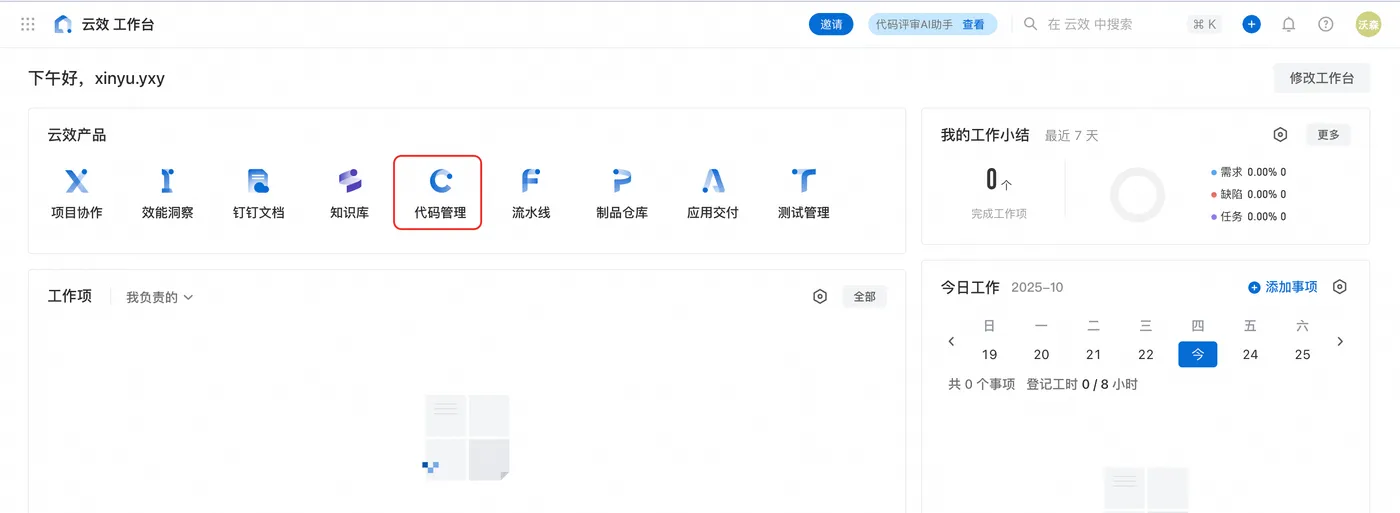
Task: Click 缺陷 legend entry
Action: coord(1248,194)
